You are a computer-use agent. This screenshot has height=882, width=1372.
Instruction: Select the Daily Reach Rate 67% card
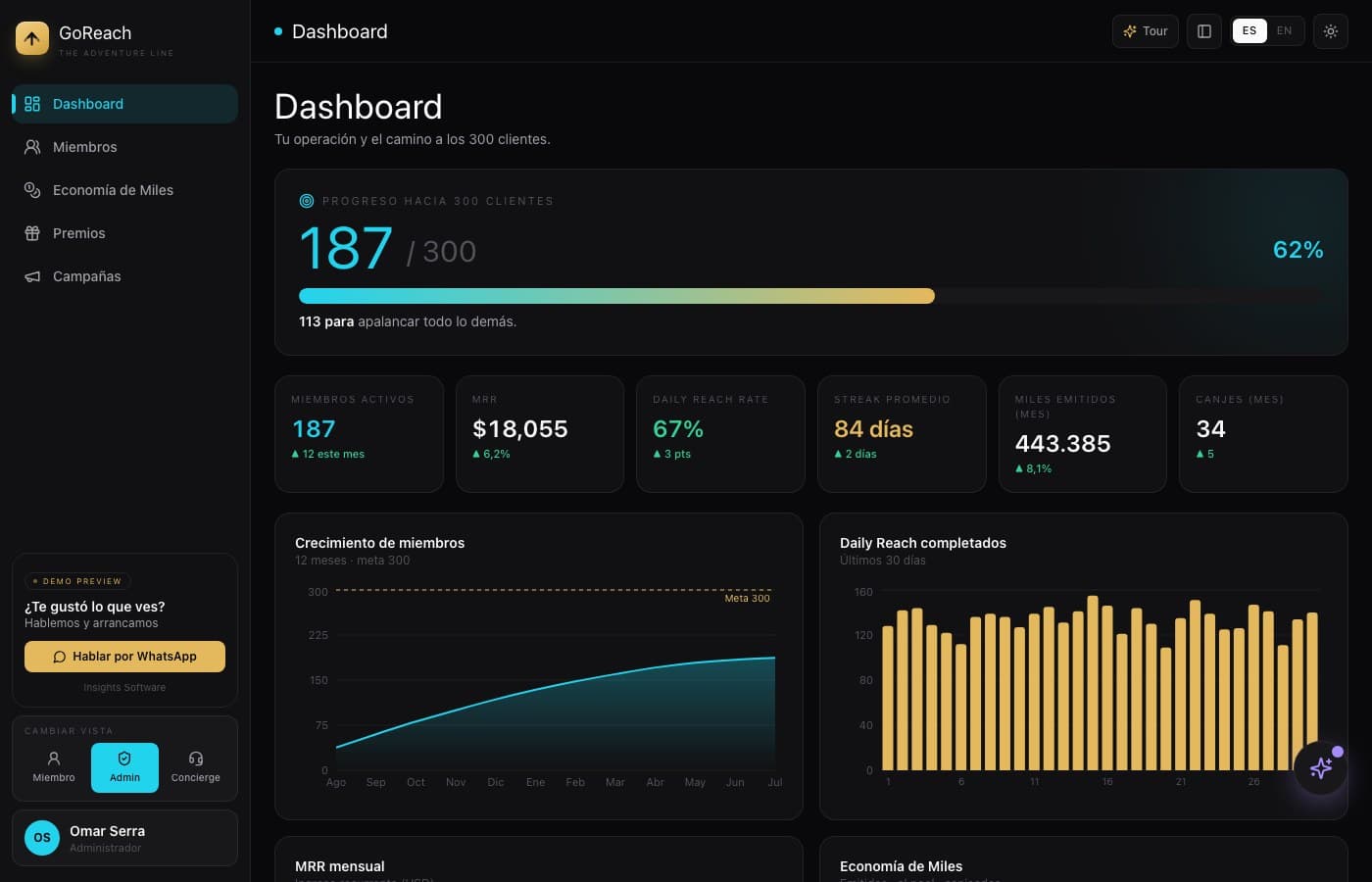[720, 434]
